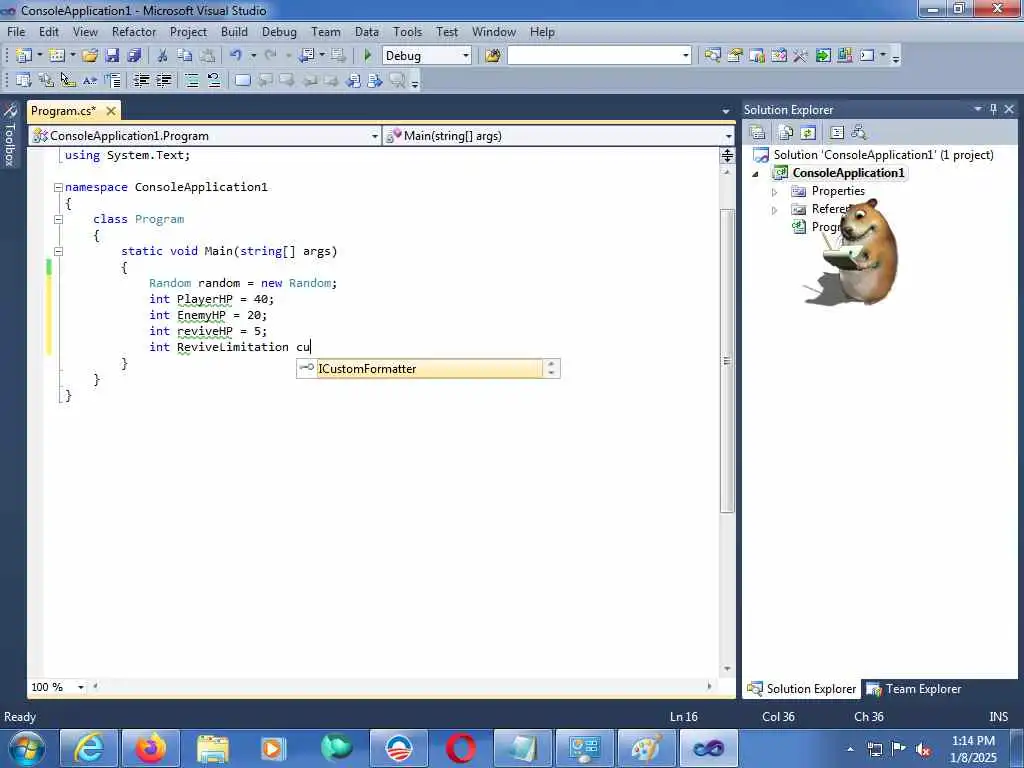The width and height of the screenshot is (1024, 768).
Task: Toggle auto-hide pin on Solution Explorer
Action: pyautogui.click(x=993, y=109)
